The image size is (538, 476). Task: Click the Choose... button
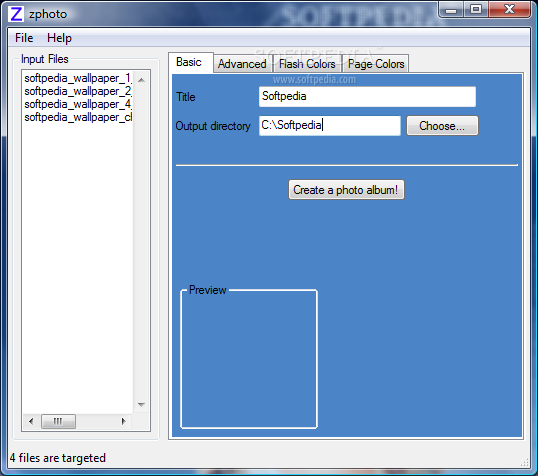[442, 126]
